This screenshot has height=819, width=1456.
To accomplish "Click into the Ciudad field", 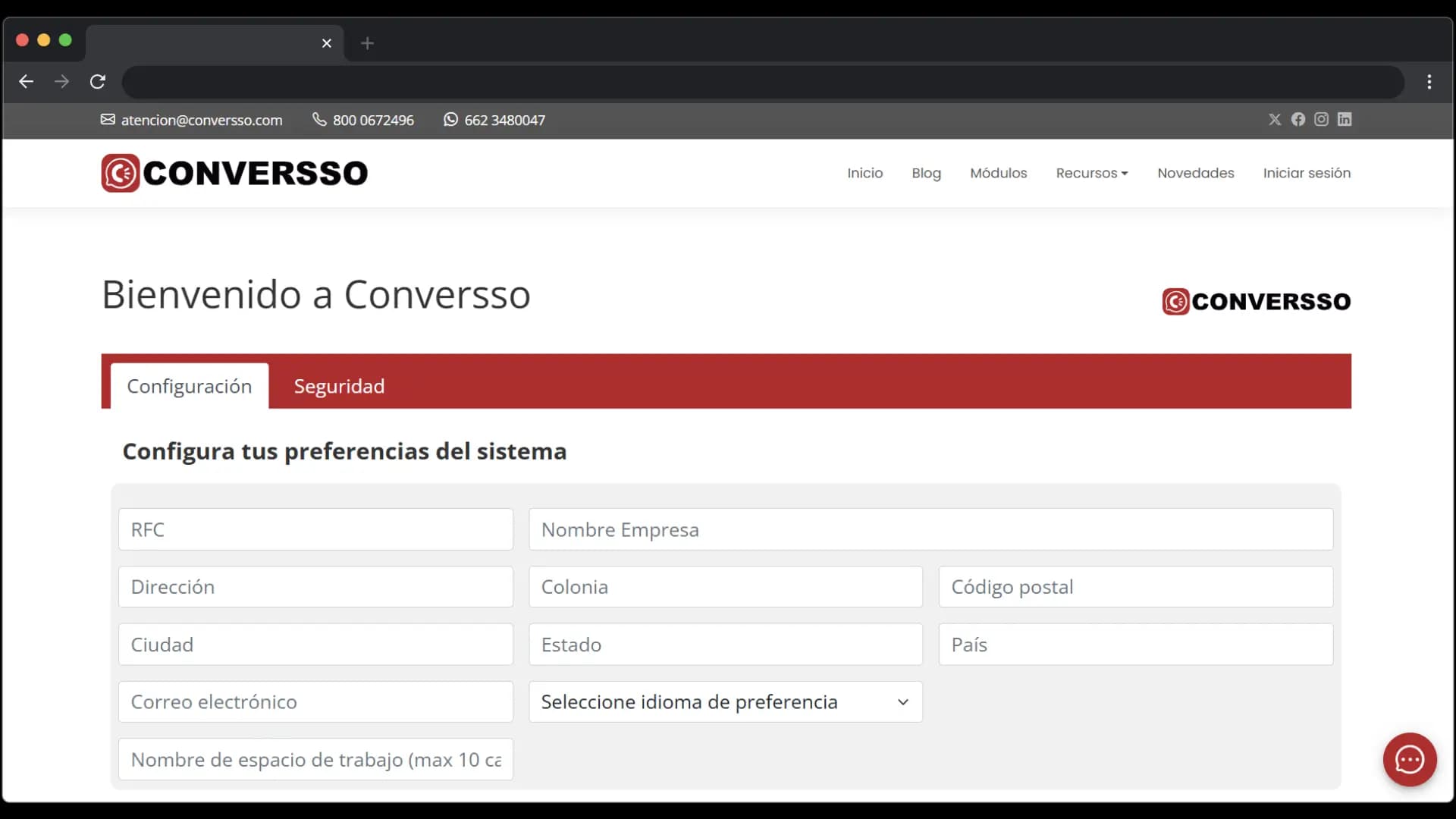I will click(315, 644).
